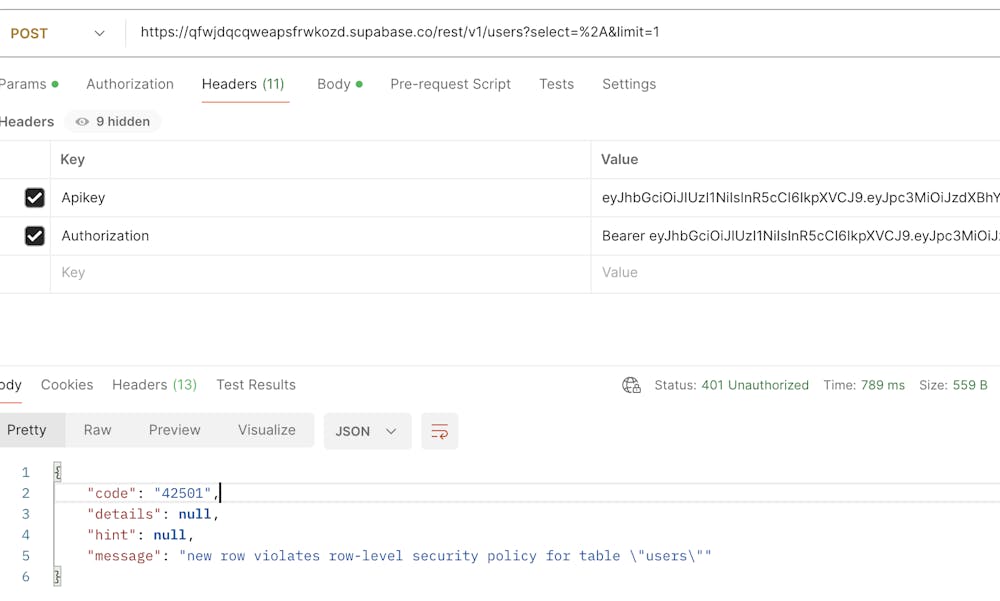
Task: Open the POST method dropdown
Action: (x=58, y=33)
